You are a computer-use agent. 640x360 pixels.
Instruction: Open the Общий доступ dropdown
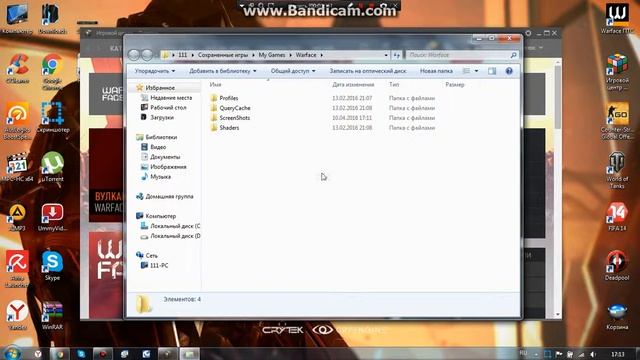(293, 71)
